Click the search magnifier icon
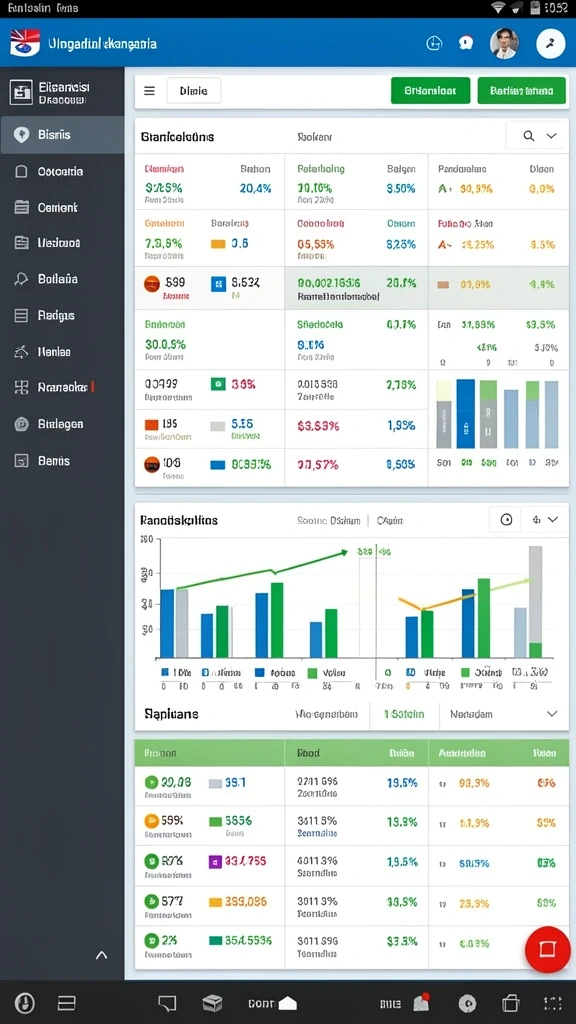This screenshot has height=1024, width=576. tap(529, 136)
